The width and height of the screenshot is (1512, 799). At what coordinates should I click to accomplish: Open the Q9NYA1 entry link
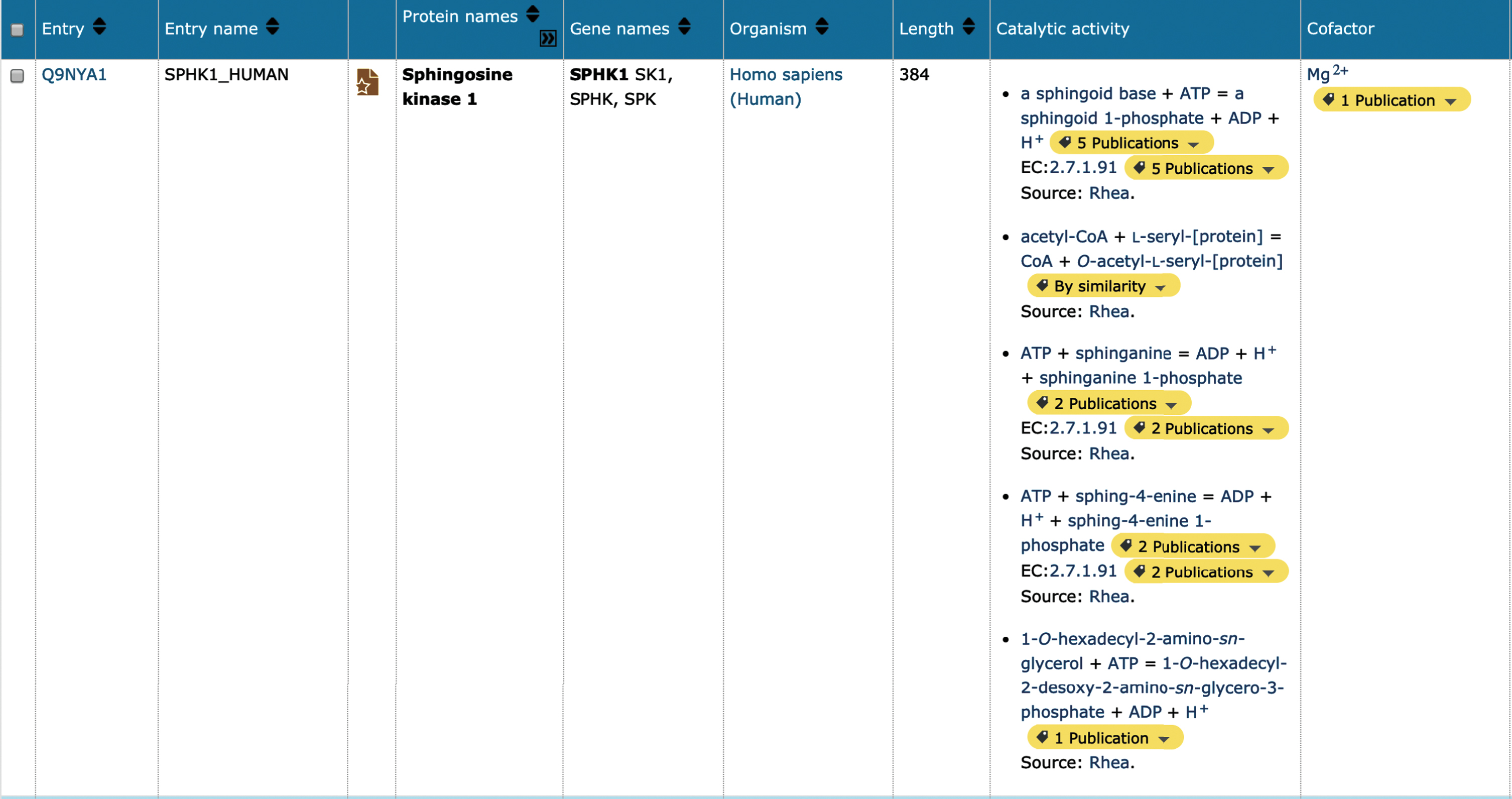click(74, 75)
